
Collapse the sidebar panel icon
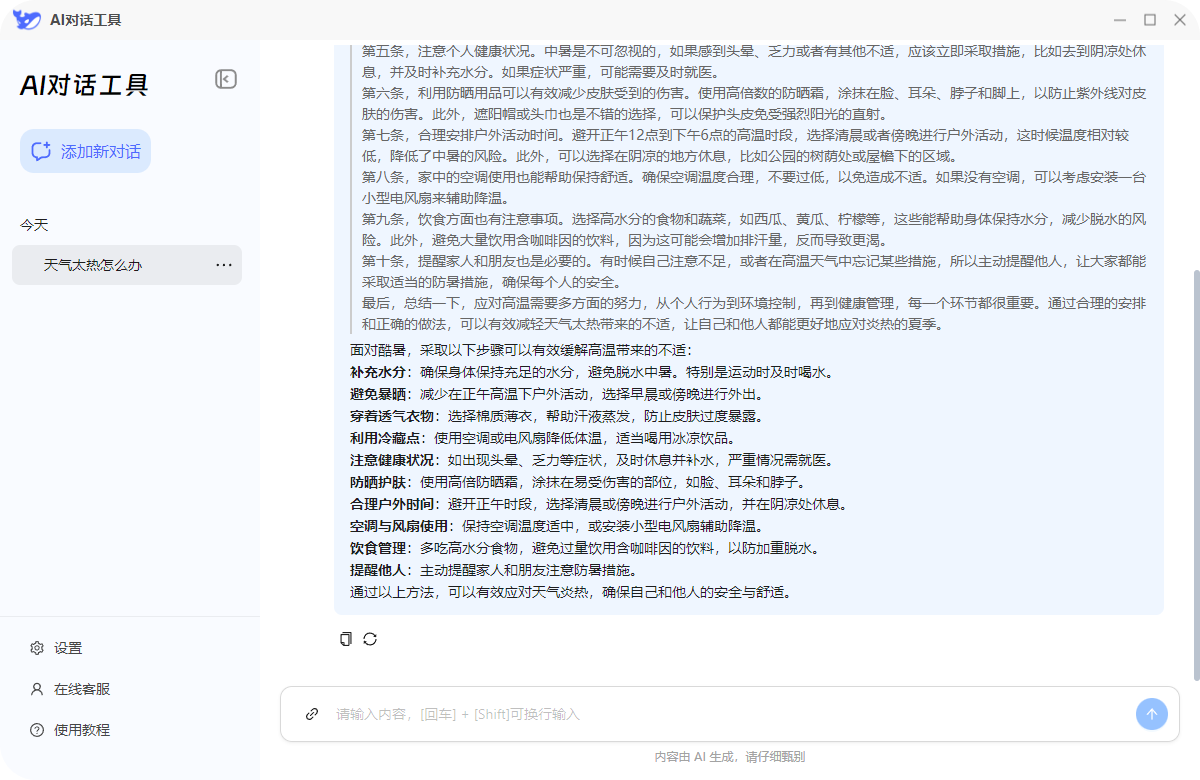pos(226,79)
